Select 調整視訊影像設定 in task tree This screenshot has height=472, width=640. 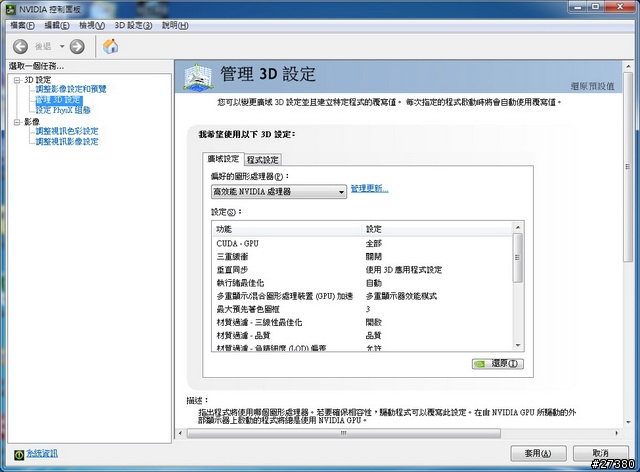67,142
